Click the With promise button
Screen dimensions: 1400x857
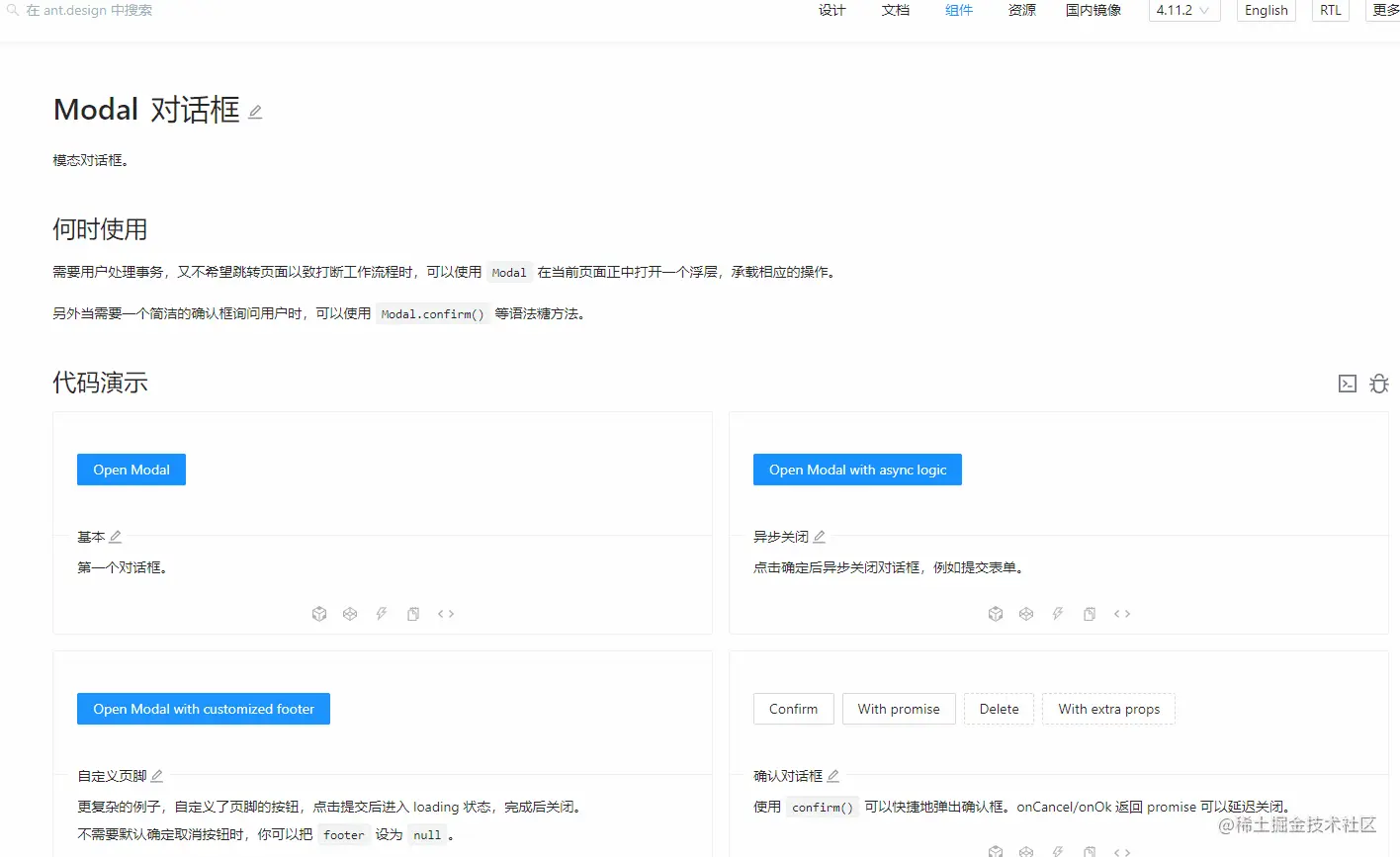click(899, 709)
